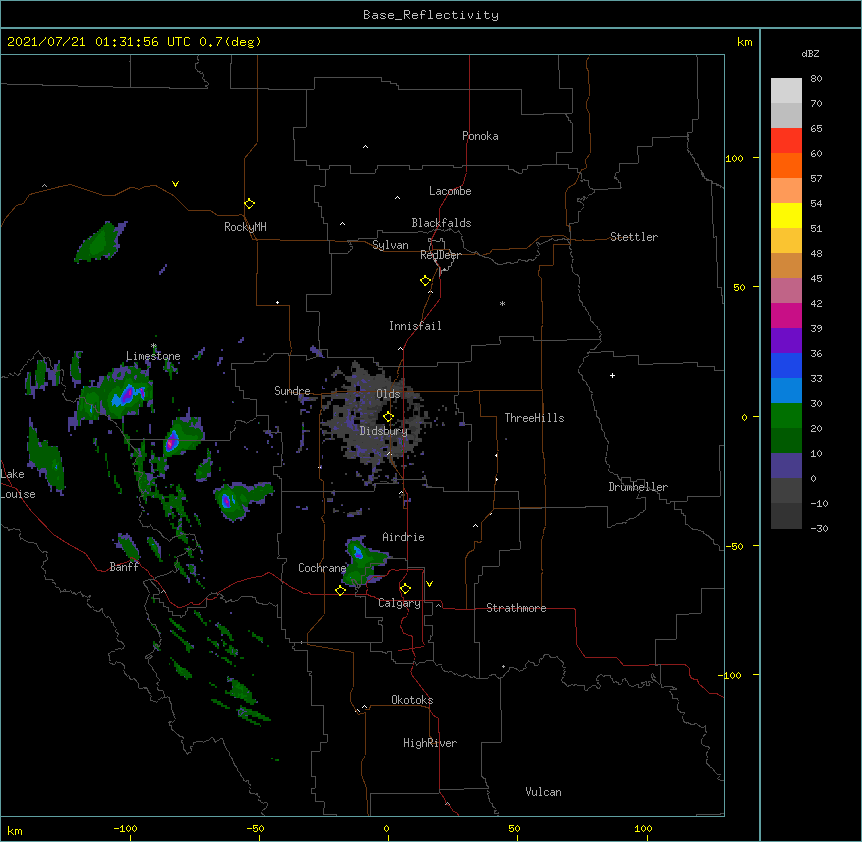Click the yellow V marker northeast of Calgary
The image size is (862, 842).
coord(429,584)
